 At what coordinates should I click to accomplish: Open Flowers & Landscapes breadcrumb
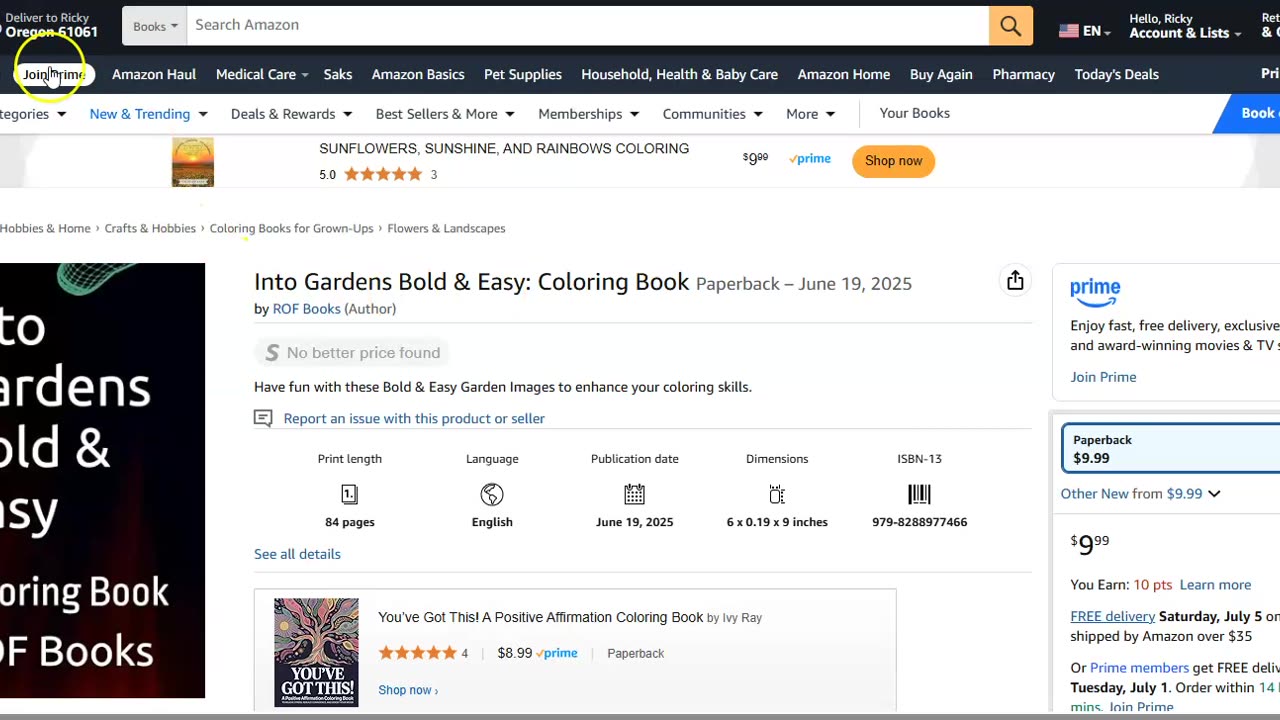(x=446, y=228)
